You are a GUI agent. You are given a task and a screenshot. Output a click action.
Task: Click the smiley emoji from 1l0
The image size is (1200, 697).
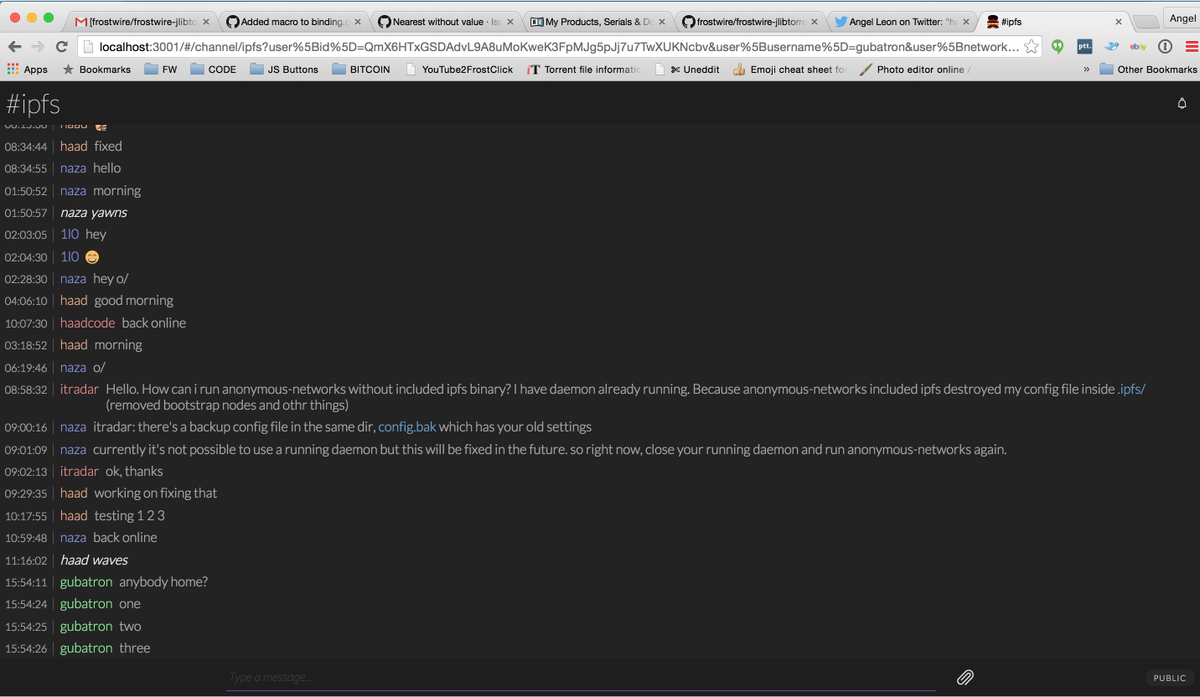(x=92, y=257)
